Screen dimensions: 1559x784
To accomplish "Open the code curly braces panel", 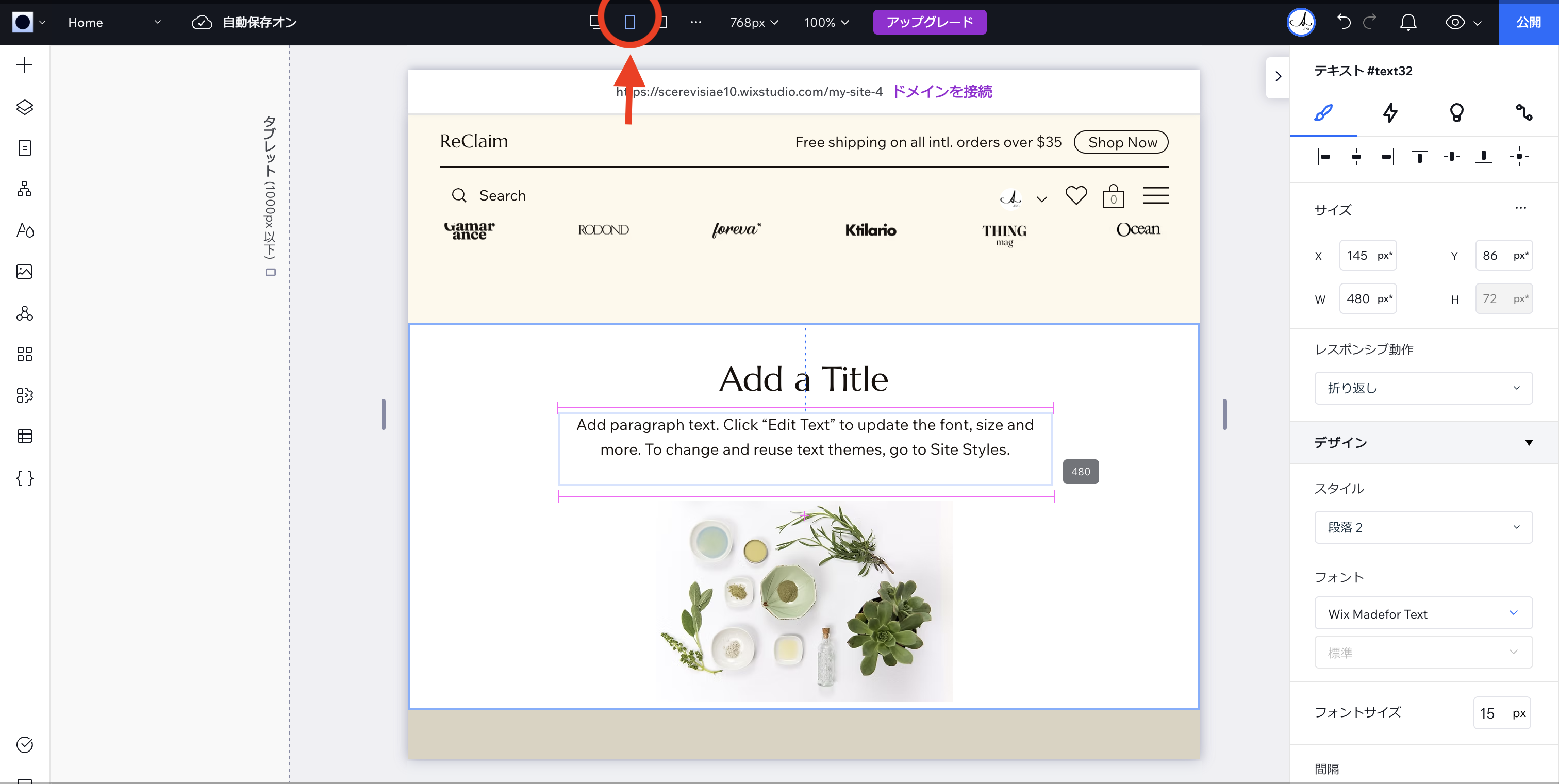I will pyautogui.click(x=24, y=478).
